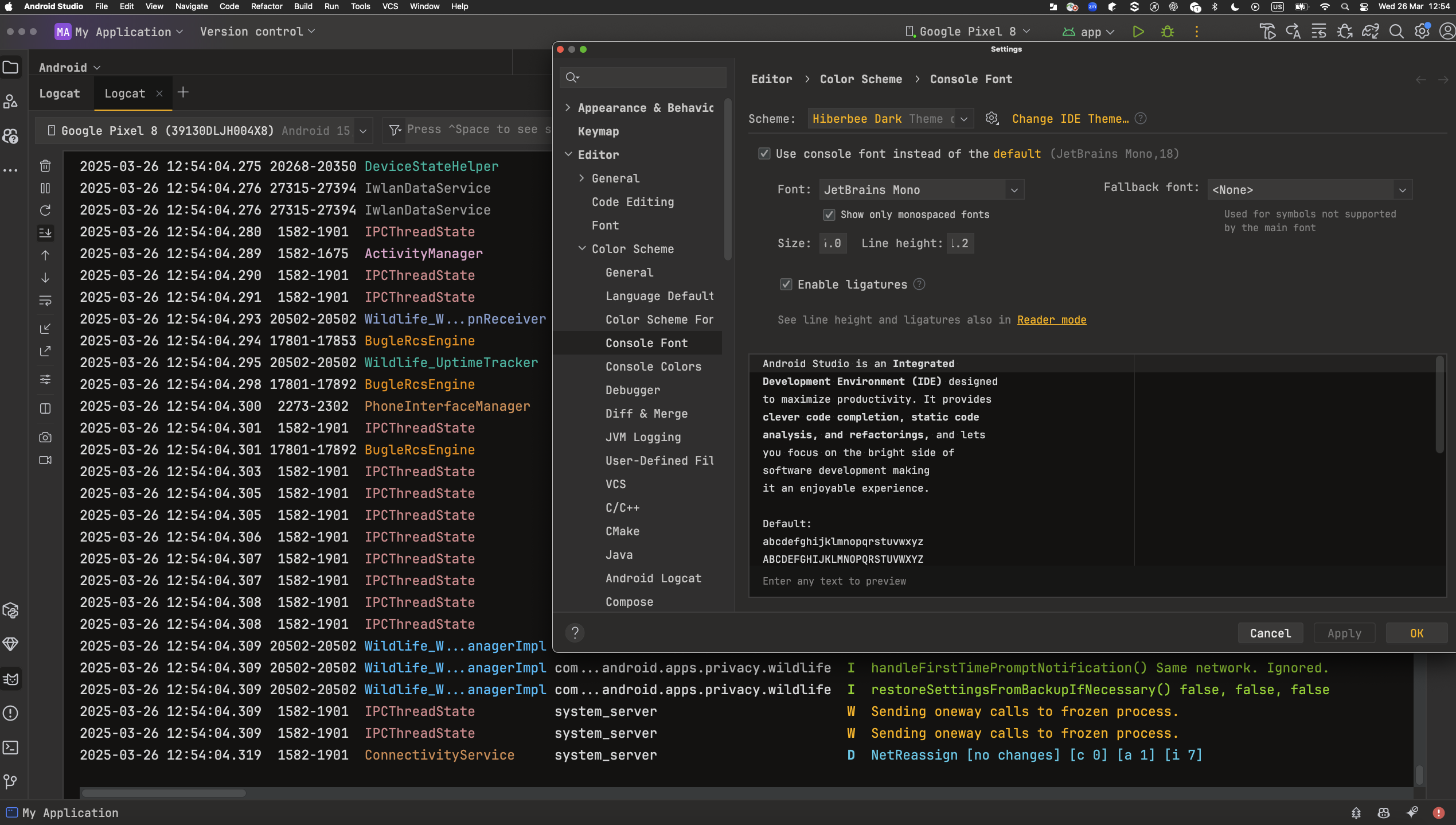Screen dimensions: 1456x825
Task: Switch to the first Logcat tab
Action: click(x=60, y=94)
